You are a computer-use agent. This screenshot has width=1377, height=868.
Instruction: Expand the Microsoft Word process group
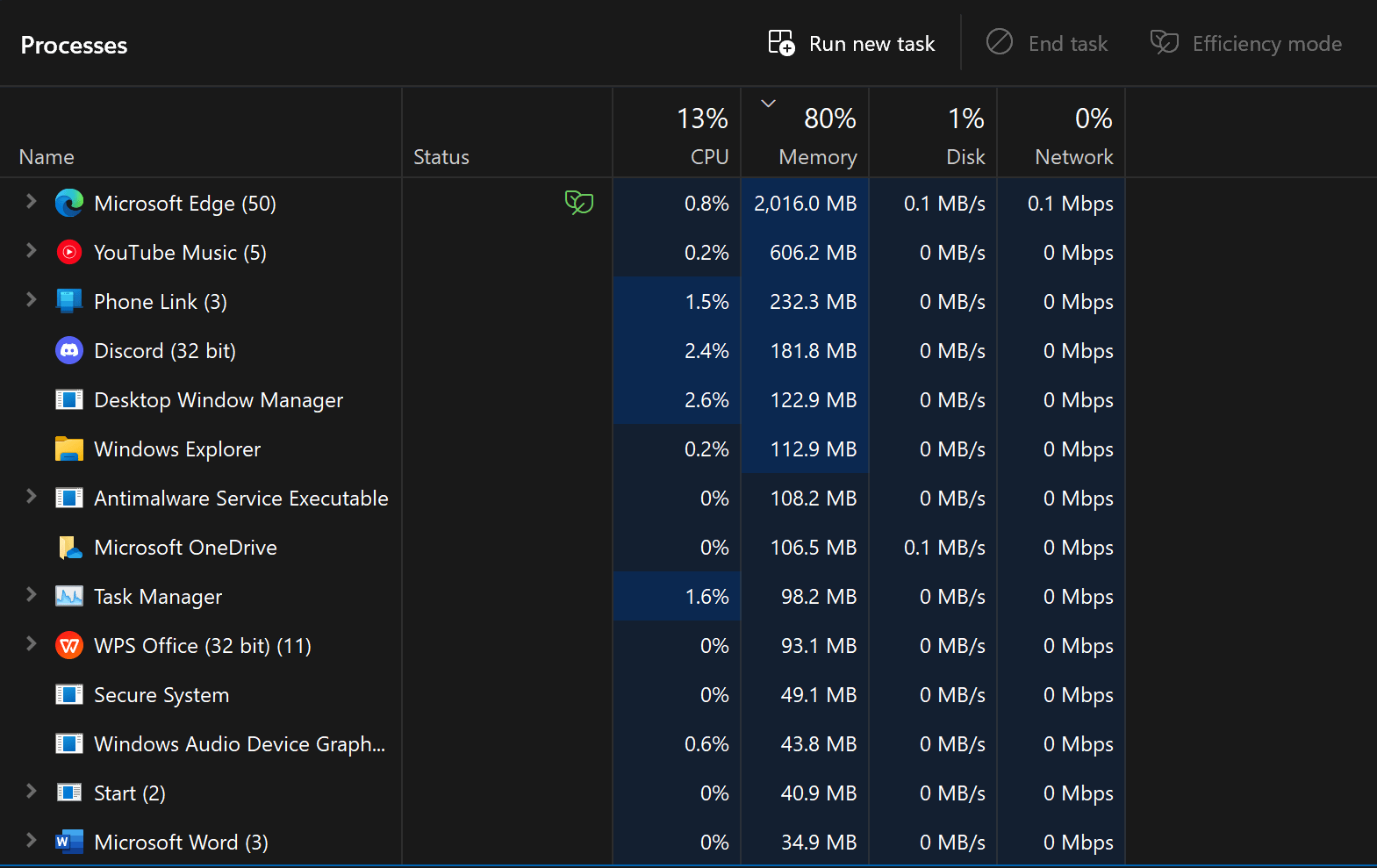[32, 841]
